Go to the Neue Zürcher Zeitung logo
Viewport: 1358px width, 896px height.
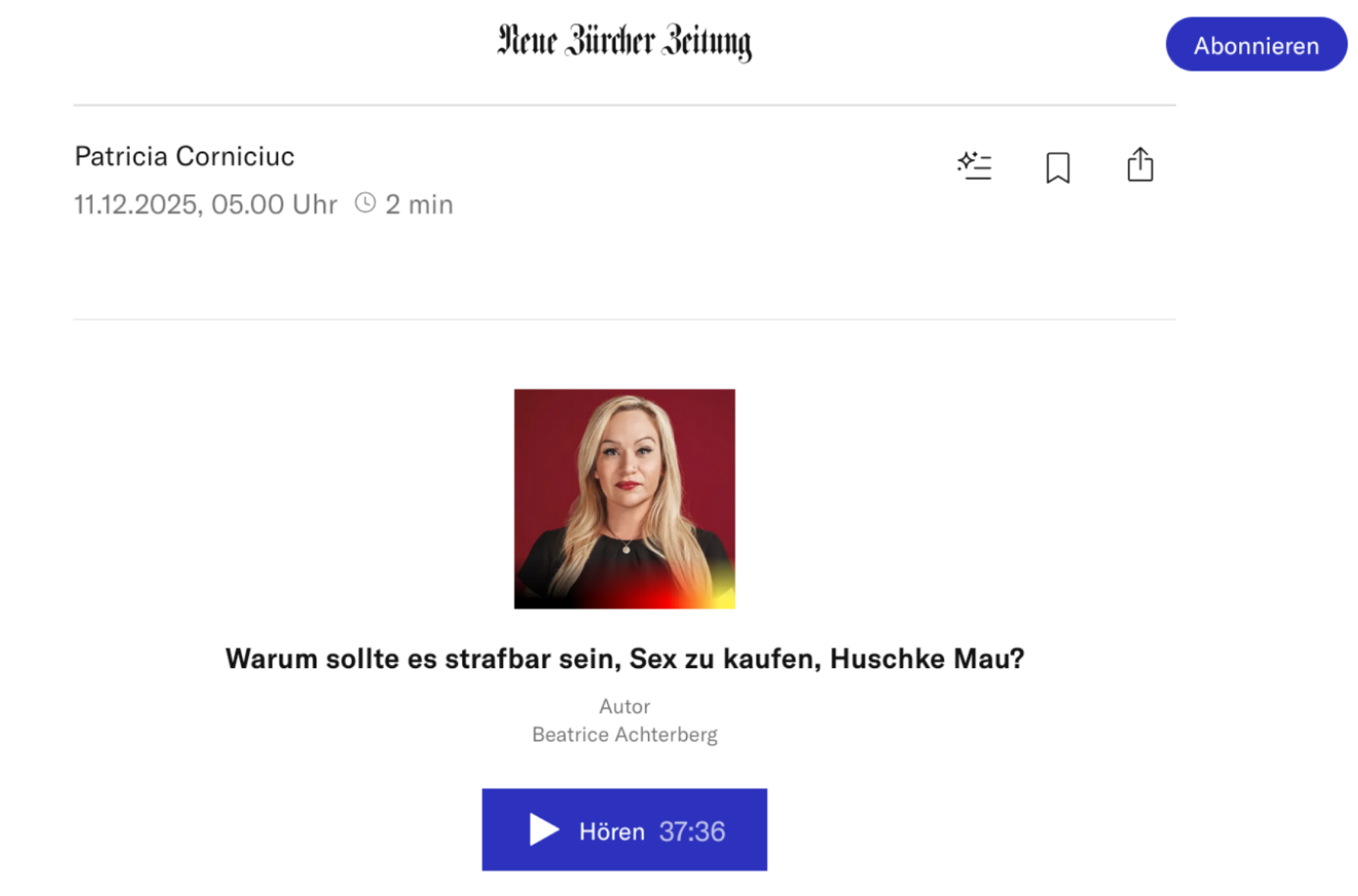[624, 42]
